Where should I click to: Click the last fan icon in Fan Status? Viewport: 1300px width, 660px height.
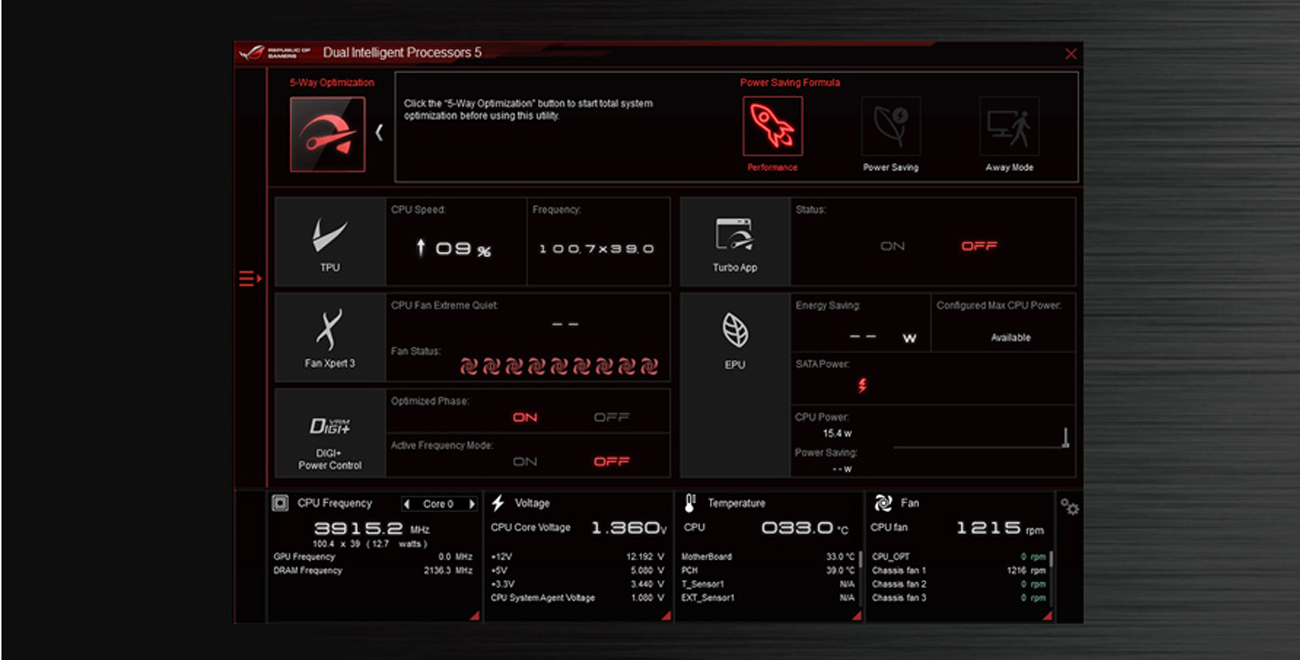pyautogui.click(x=649, y=367)
